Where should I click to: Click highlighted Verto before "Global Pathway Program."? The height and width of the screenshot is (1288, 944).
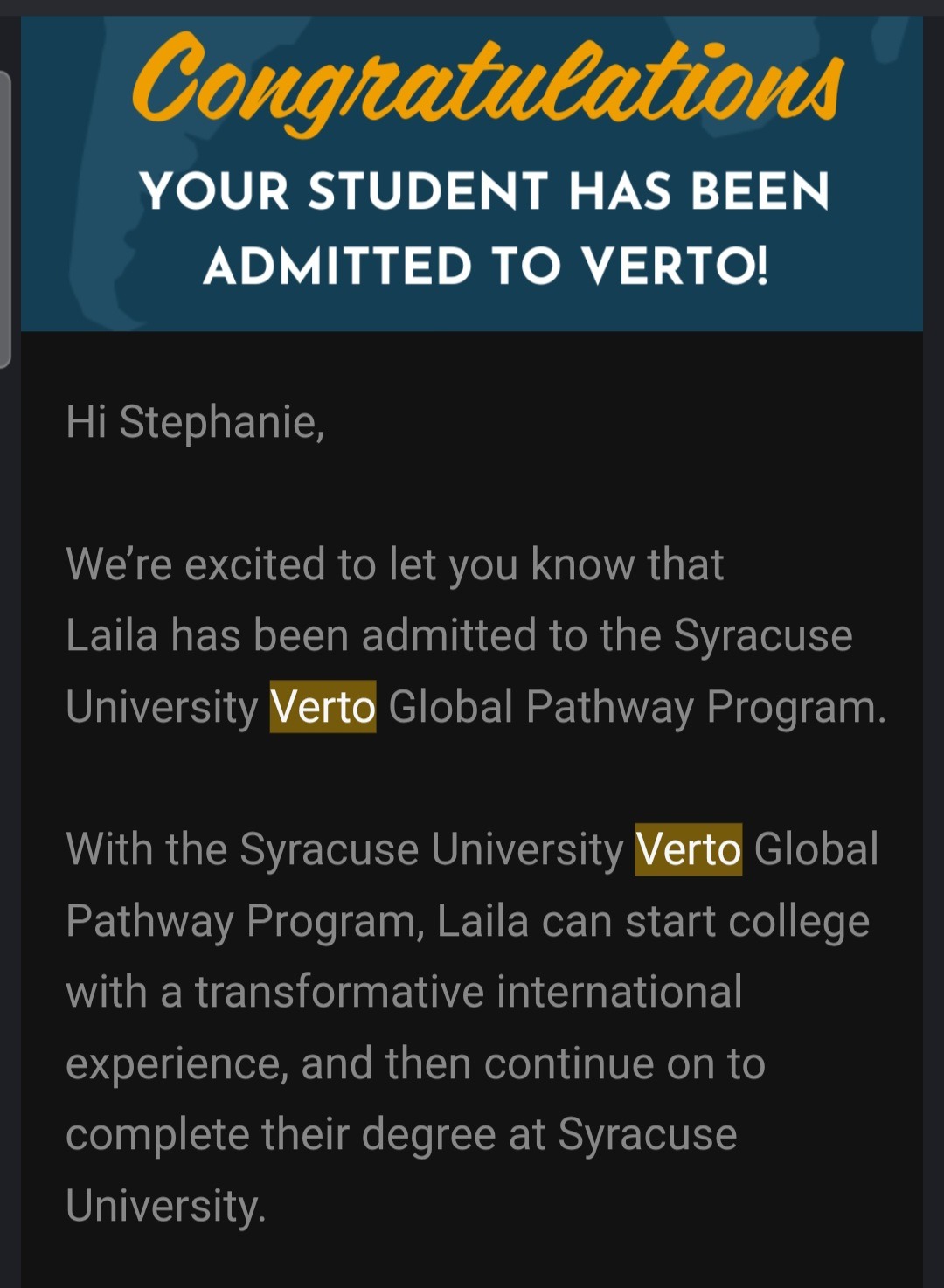tap(323, 707)
